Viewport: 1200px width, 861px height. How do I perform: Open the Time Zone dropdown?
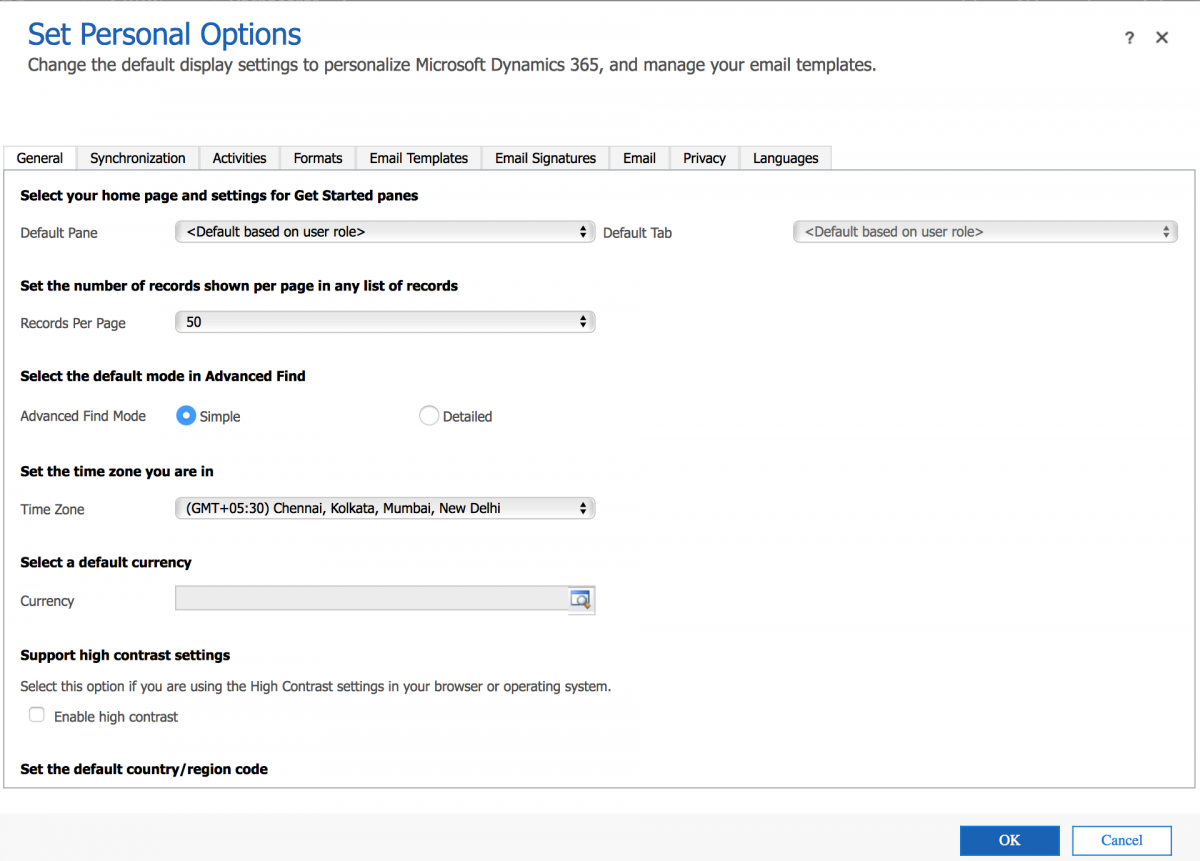coord(385,507)
